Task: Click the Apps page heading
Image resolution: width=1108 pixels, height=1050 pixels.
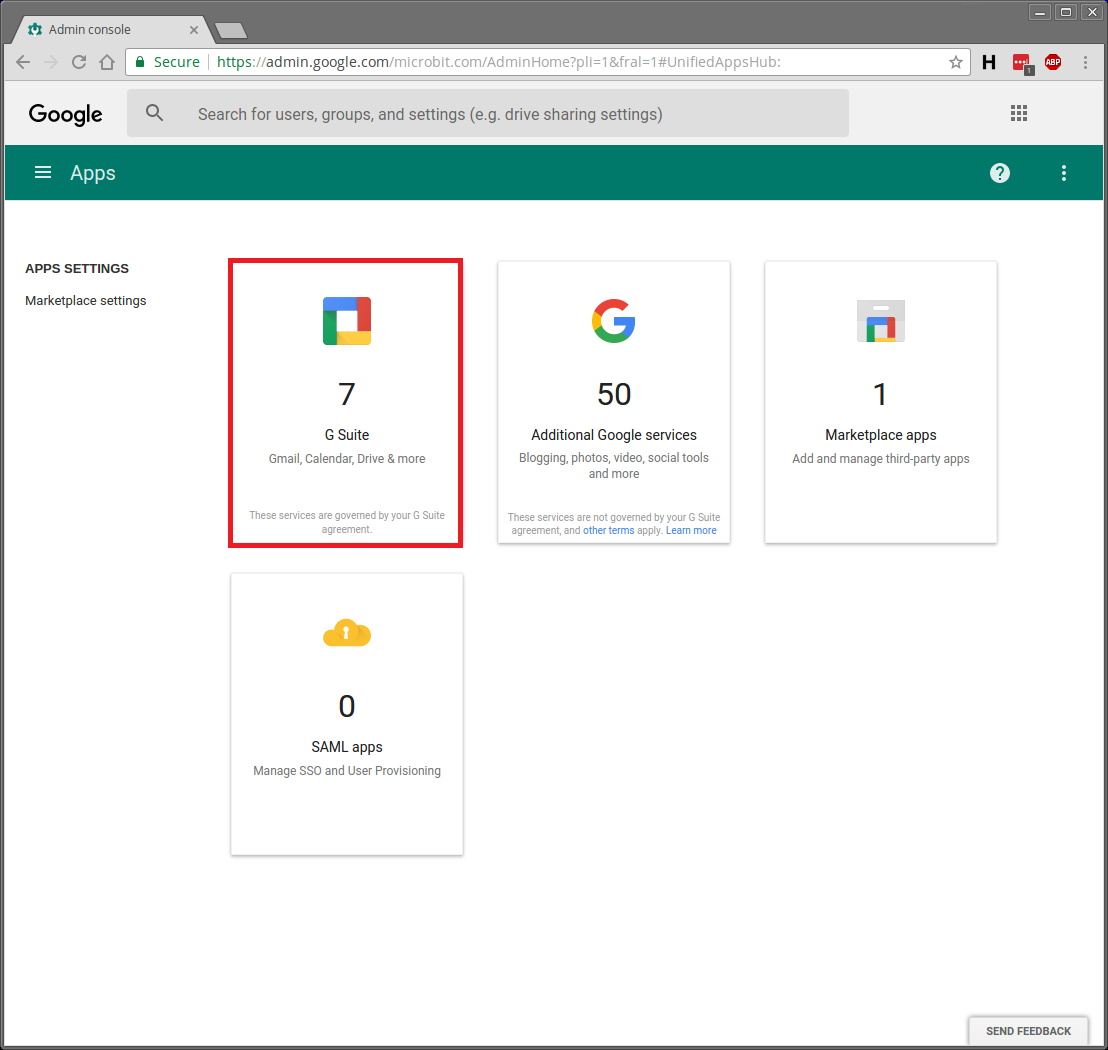Action: click(93, 173)
